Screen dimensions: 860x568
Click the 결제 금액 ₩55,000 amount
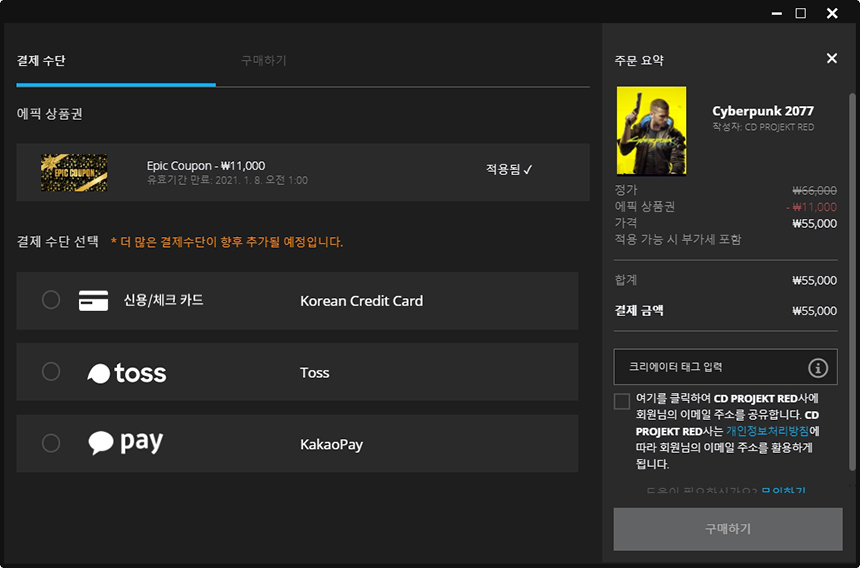pyautogui.click(x=814, y=311)
